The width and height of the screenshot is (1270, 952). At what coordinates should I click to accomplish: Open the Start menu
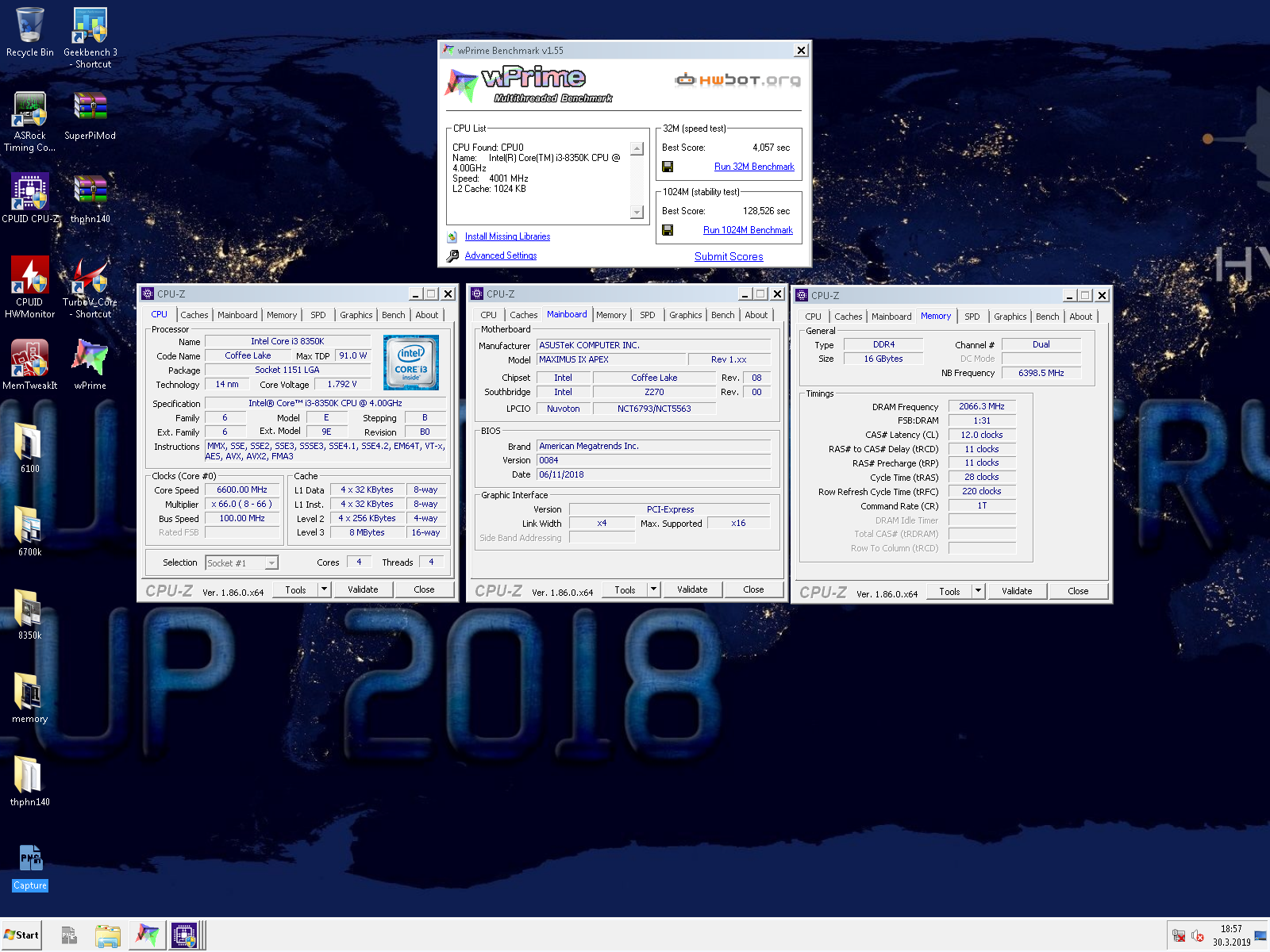coord(21,935)
